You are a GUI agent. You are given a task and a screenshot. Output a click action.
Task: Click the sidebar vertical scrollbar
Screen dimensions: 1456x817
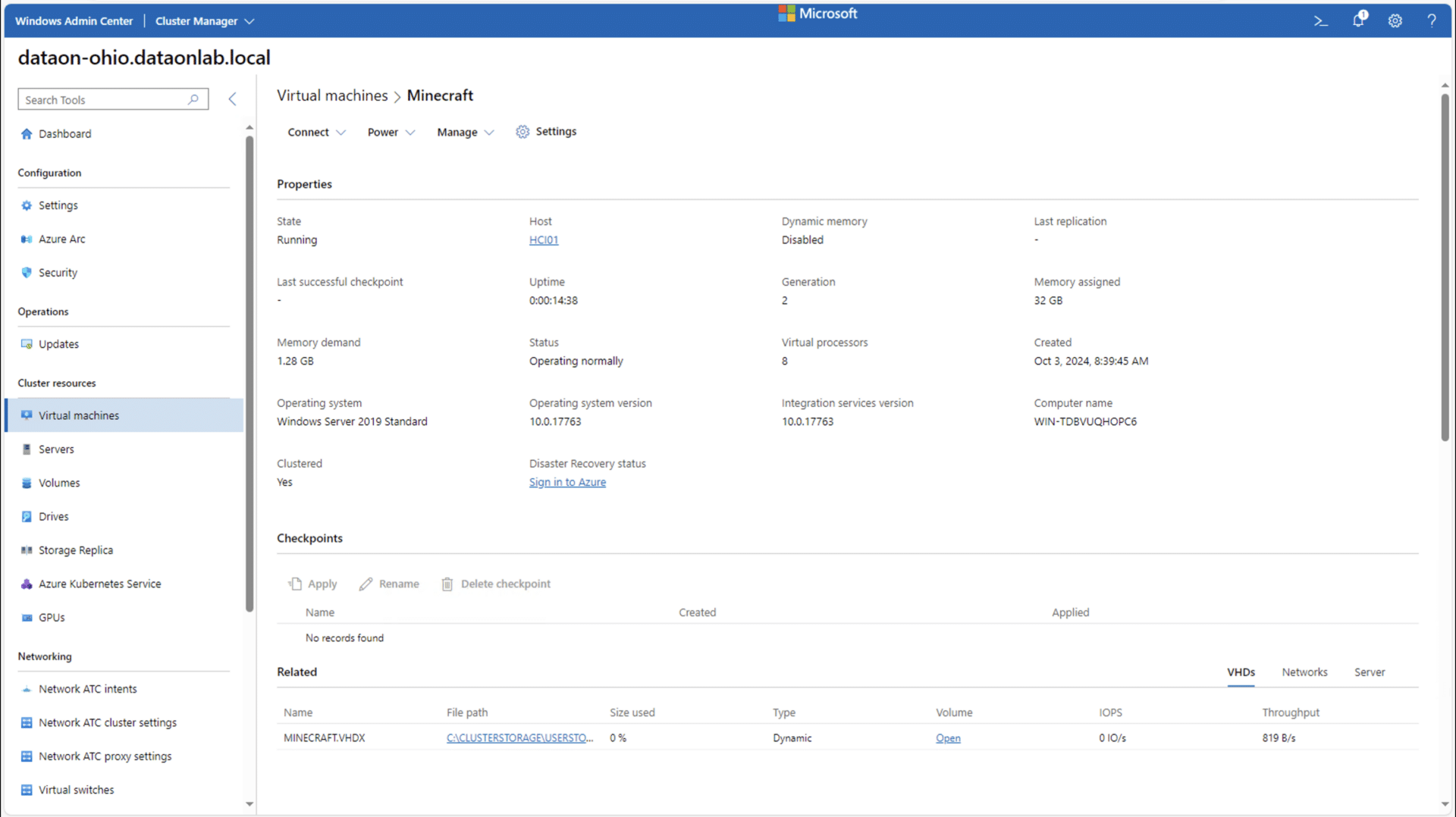pos(249,374)
